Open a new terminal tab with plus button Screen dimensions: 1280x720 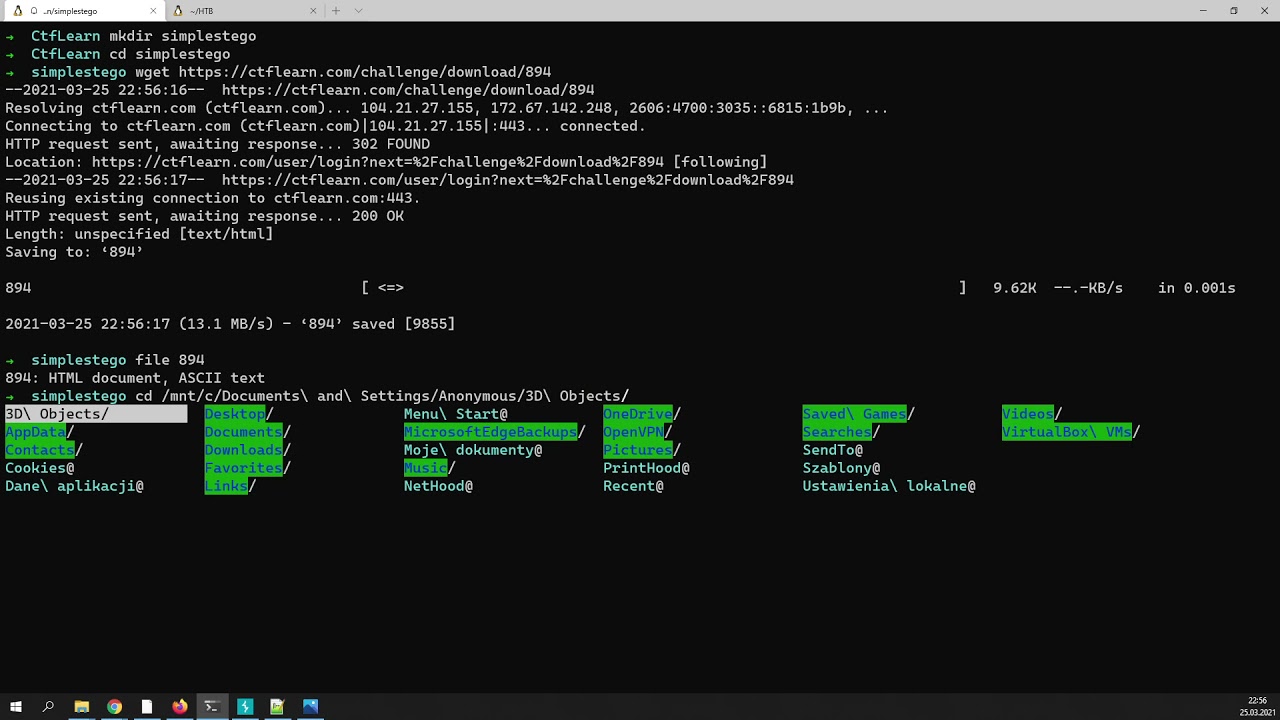pyautogui.click(x=336, y=11)
